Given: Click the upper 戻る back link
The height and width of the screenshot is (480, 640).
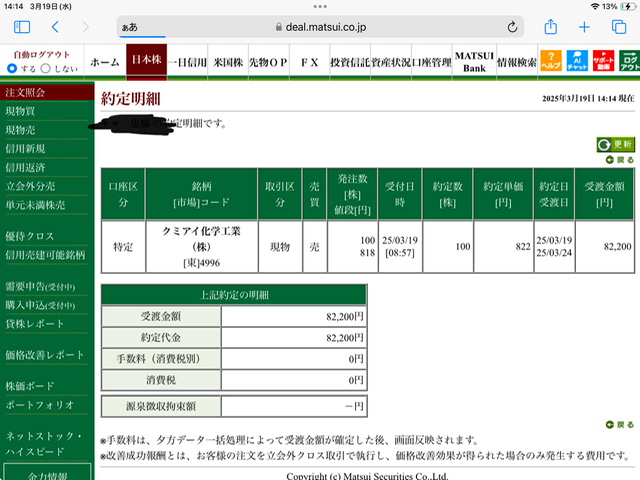Looking at the screenshot, I should coord(620,160).
